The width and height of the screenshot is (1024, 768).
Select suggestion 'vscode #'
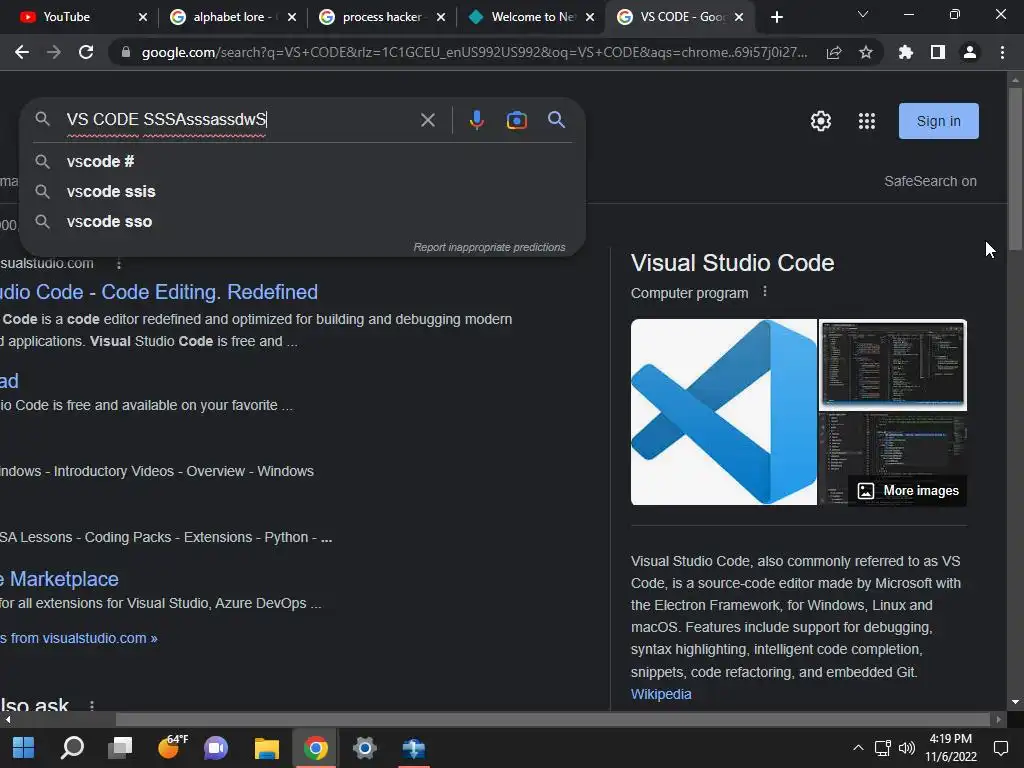(302, 161)
